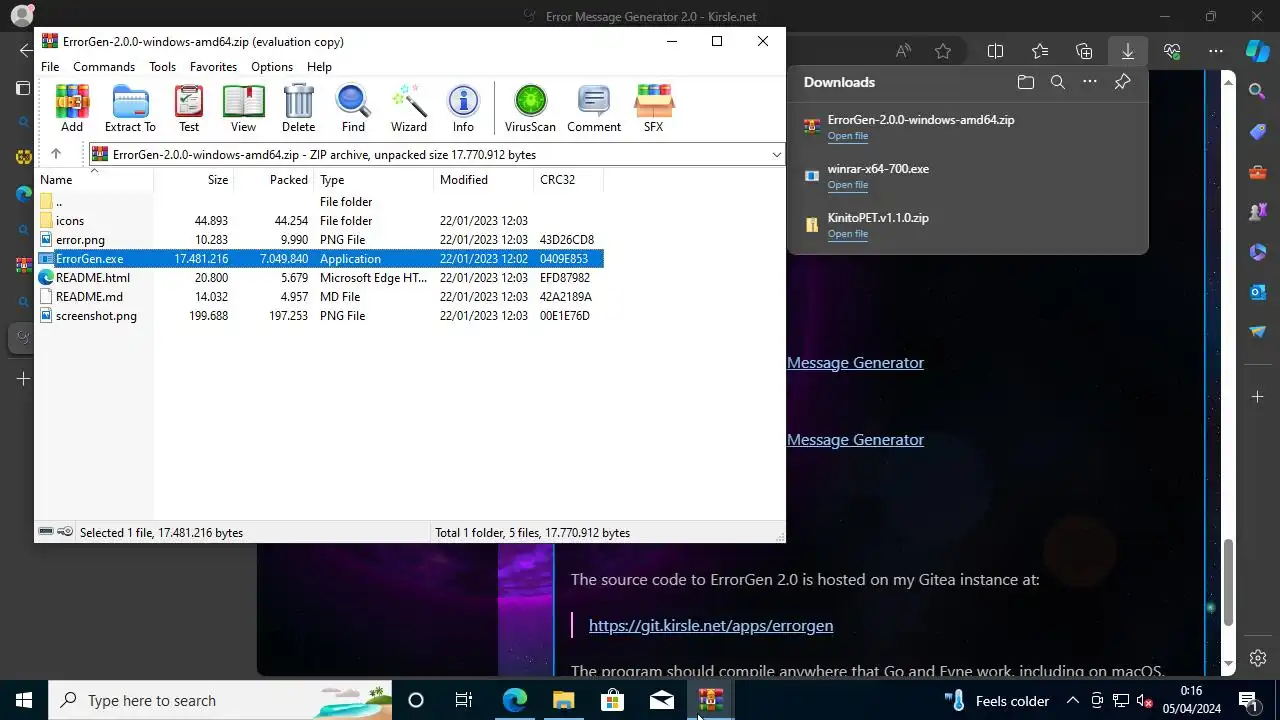Viewport: 1280px width, 720px height.
Task: Show hidden system tray icons
Action: click(1072, 700)
